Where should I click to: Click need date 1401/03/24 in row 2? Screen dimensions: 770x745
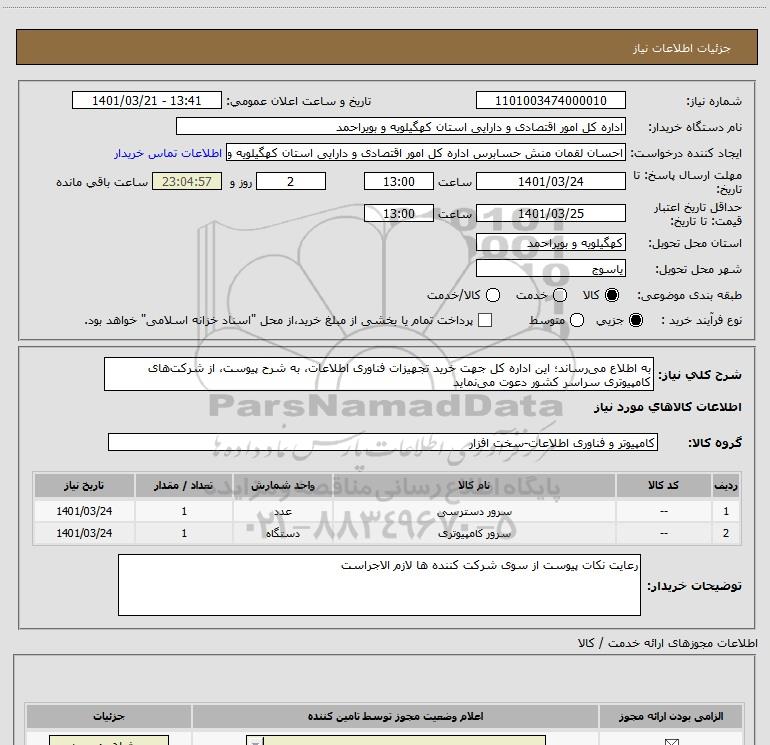[x=84, y=533]
